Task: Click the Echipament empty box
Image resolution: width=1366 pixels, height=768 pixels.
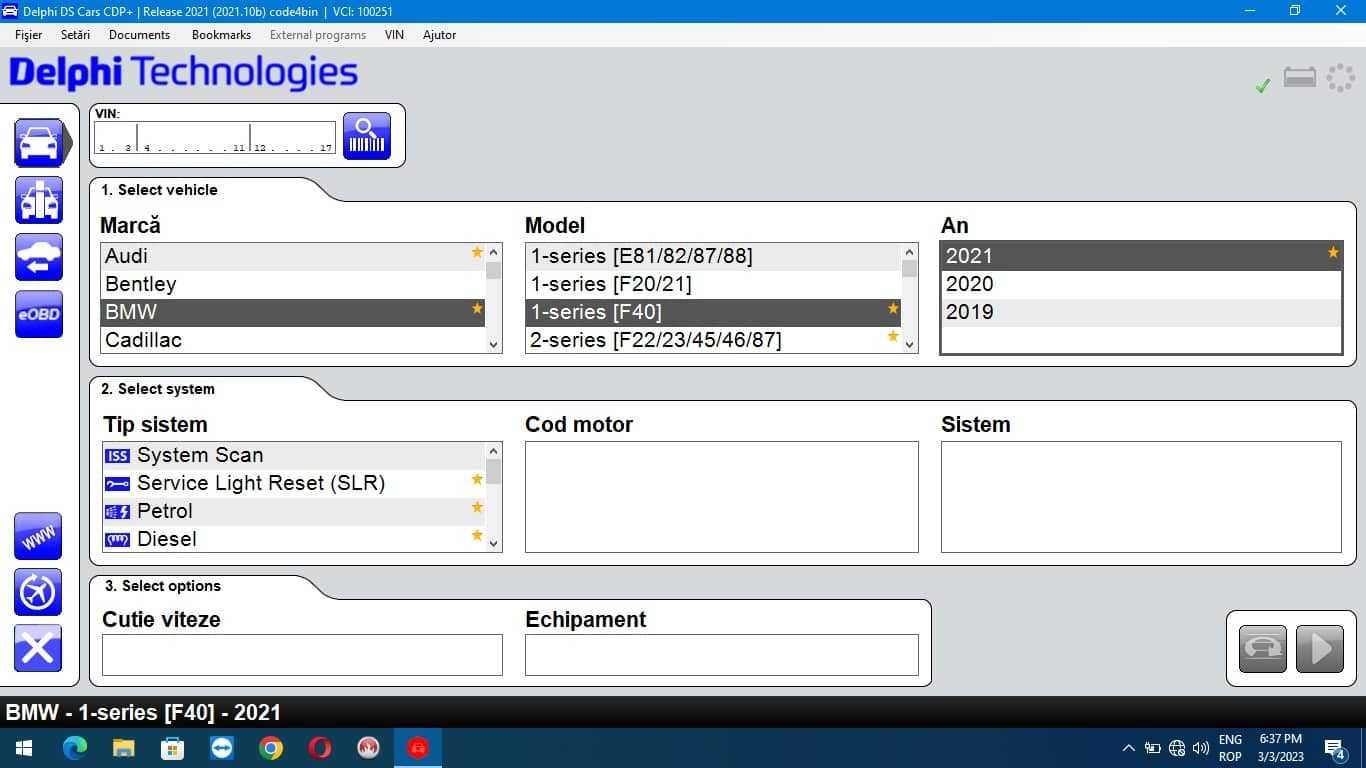Action: point(722,655)
